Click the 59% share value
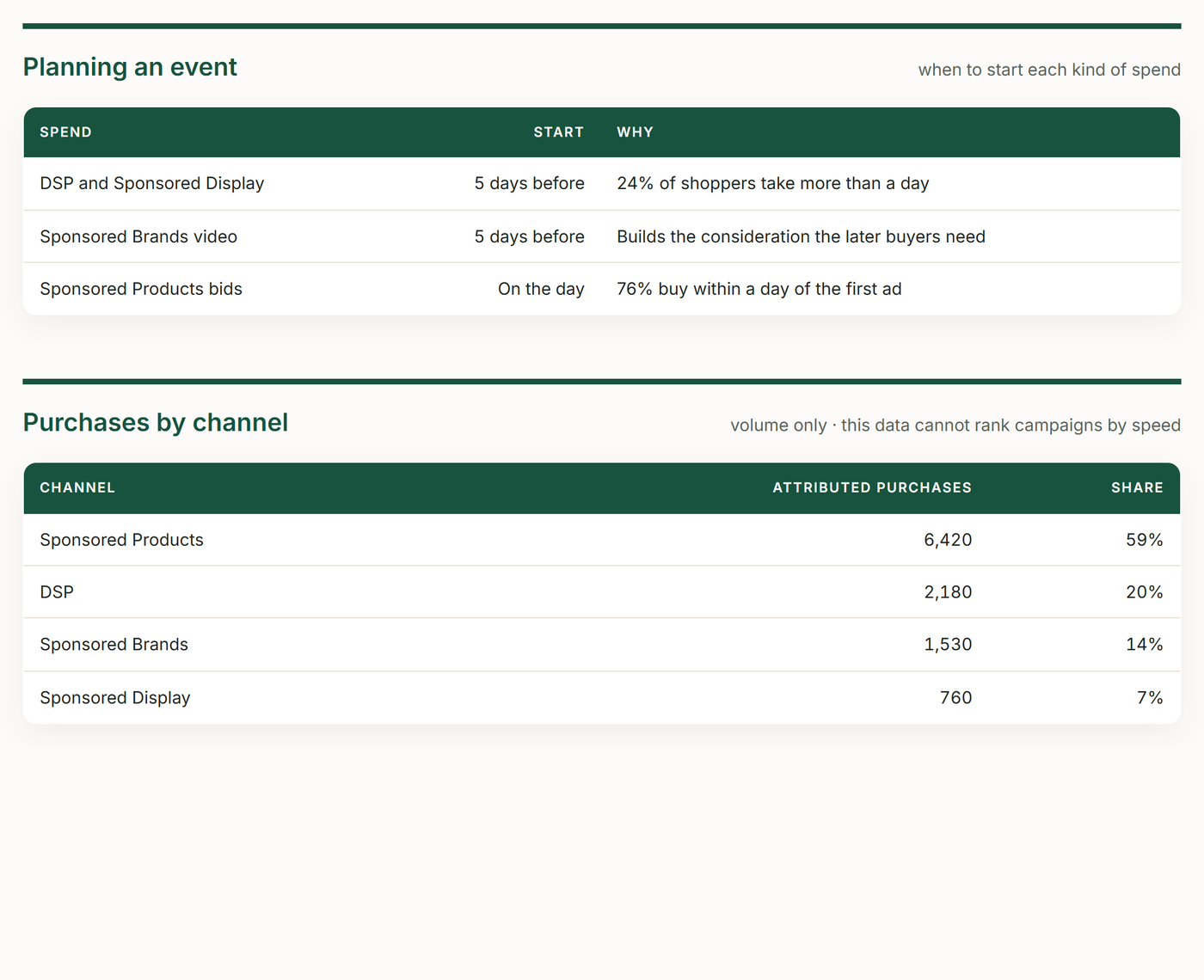Screen dimensions: 1204x980 tap(1145, 540)
